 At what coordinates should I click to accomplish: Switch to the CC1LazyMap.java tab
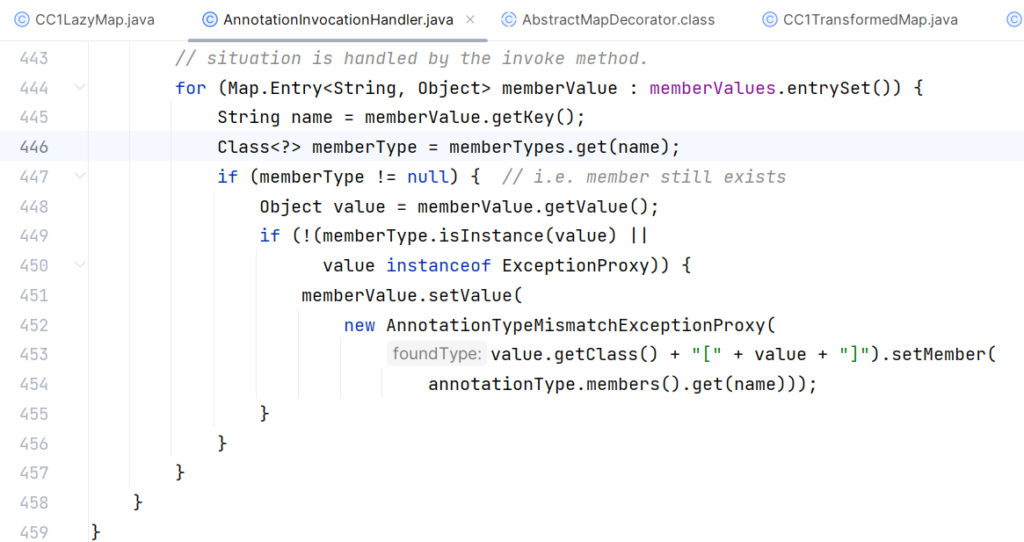pyautogui.click(x=94, y=19)
